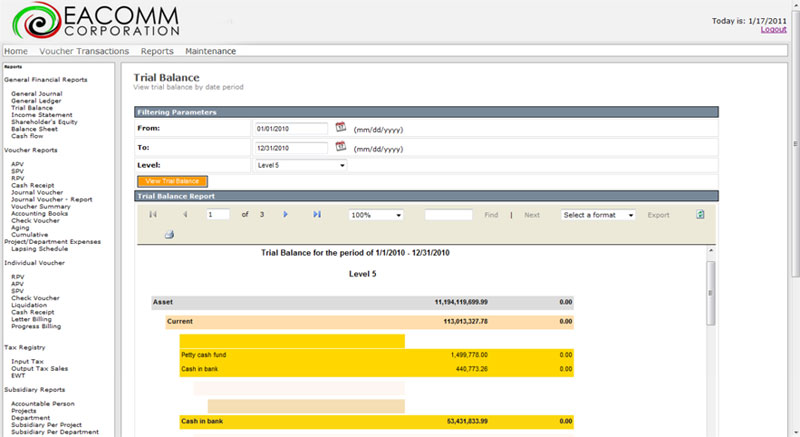Click Next in report toolbar
Image resolution: width=800 pixels, height=437 pixels.
tap(532, 215)
